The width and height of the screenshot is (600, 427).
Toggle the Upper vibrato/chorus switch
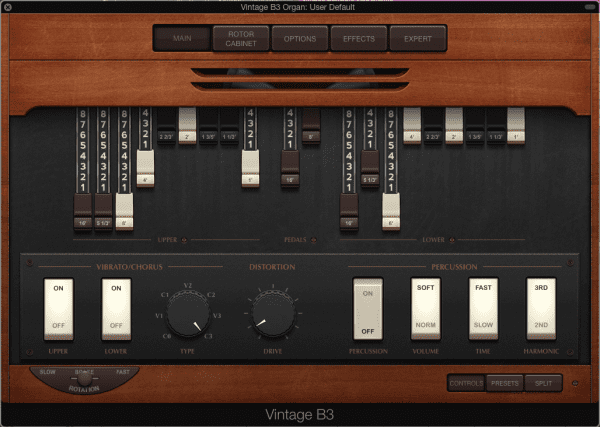(58, 308)
